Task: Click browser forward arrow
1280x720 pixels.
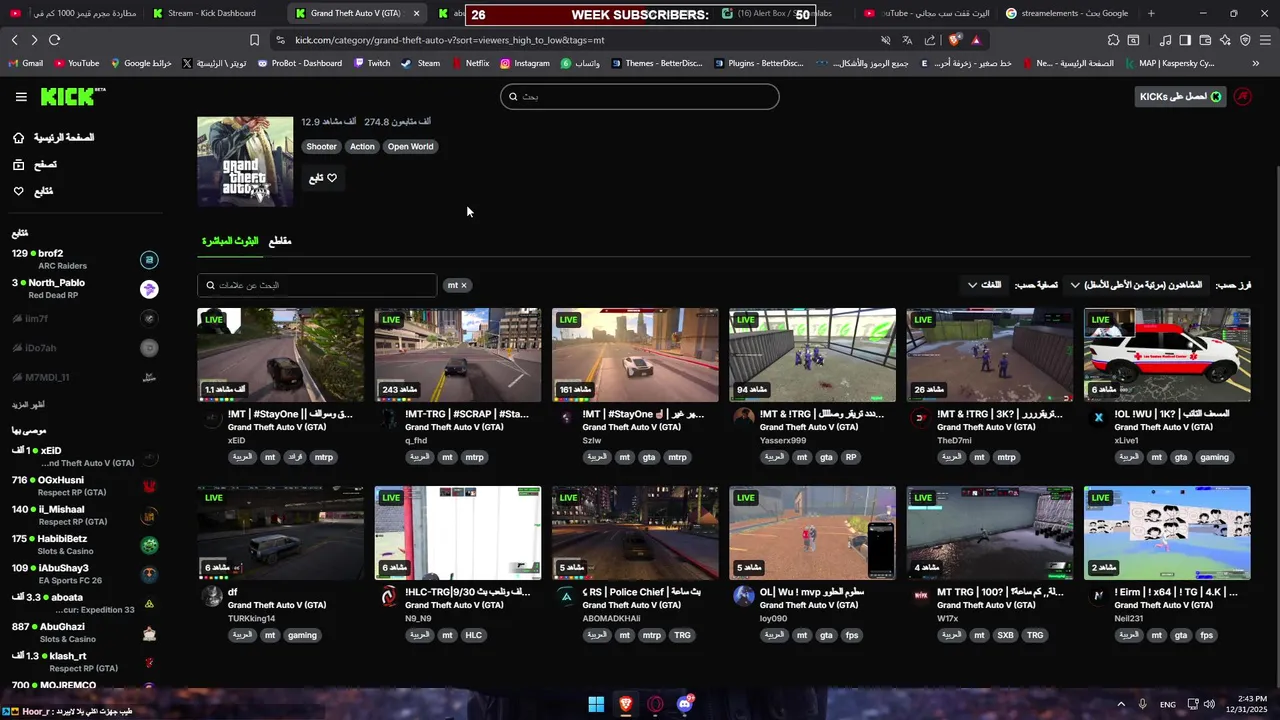Action: tap(34, 40)
